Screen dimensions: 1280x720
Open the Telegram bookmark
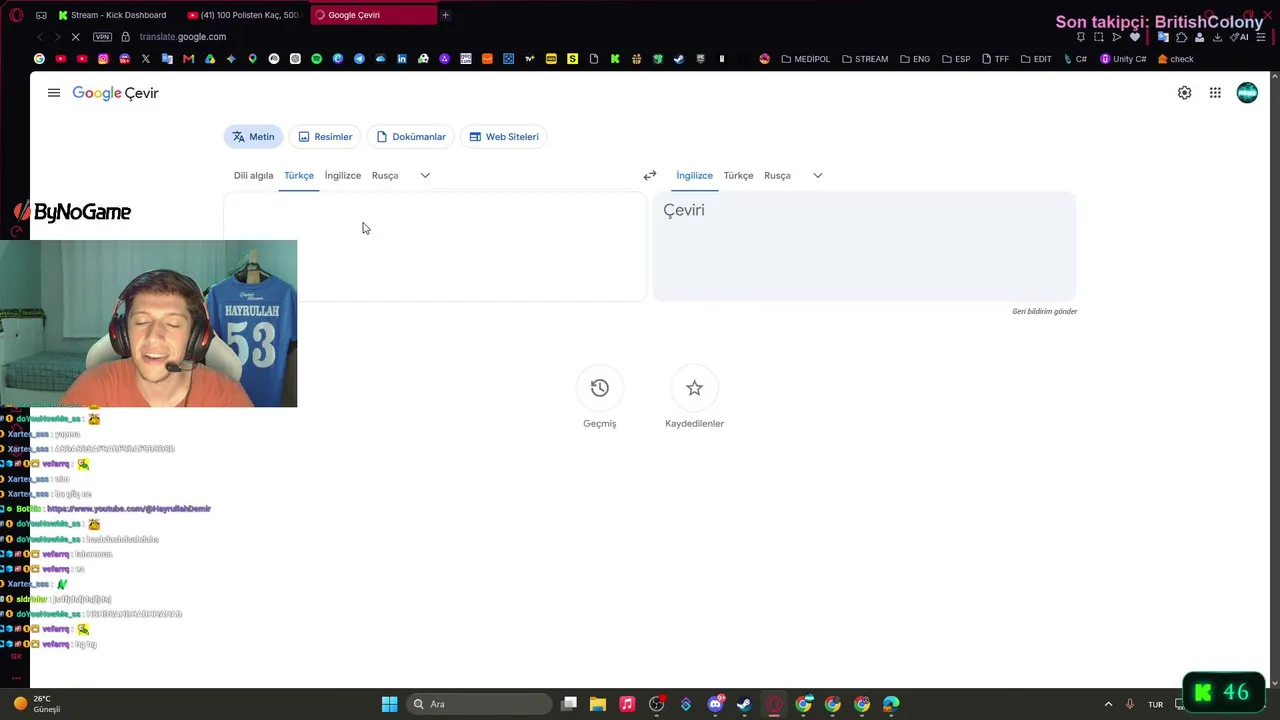[x=359, y=59]
